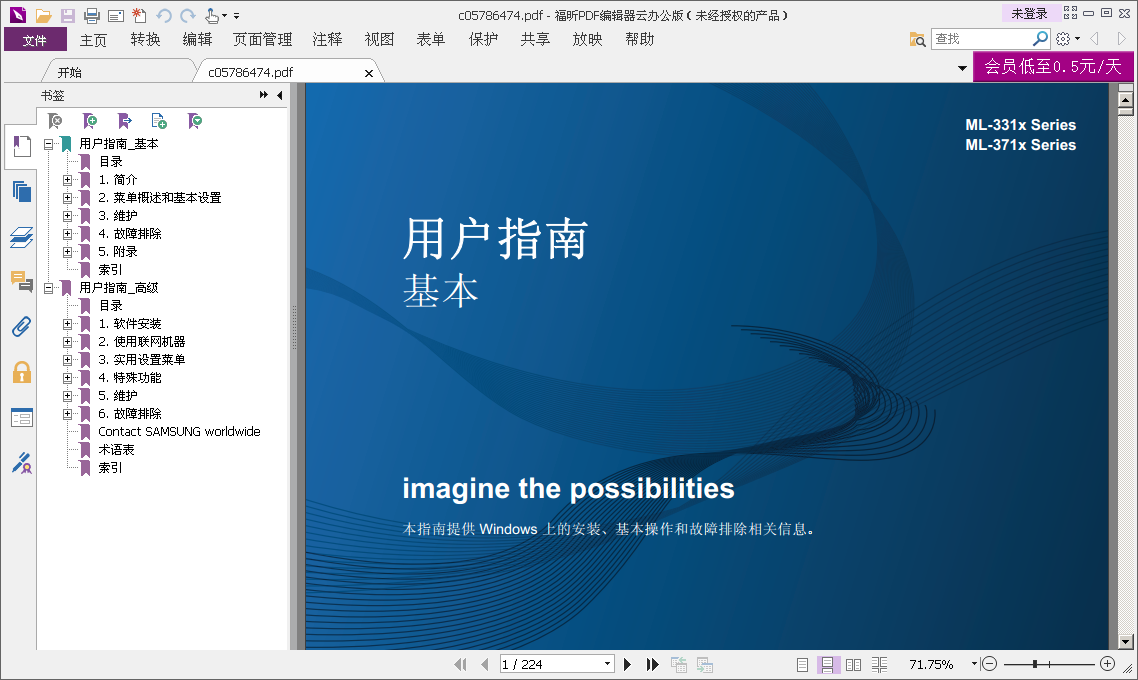Screen dimensions: 1138x680
Task: Click the hand touch mode icon
Action: point(212,15)
